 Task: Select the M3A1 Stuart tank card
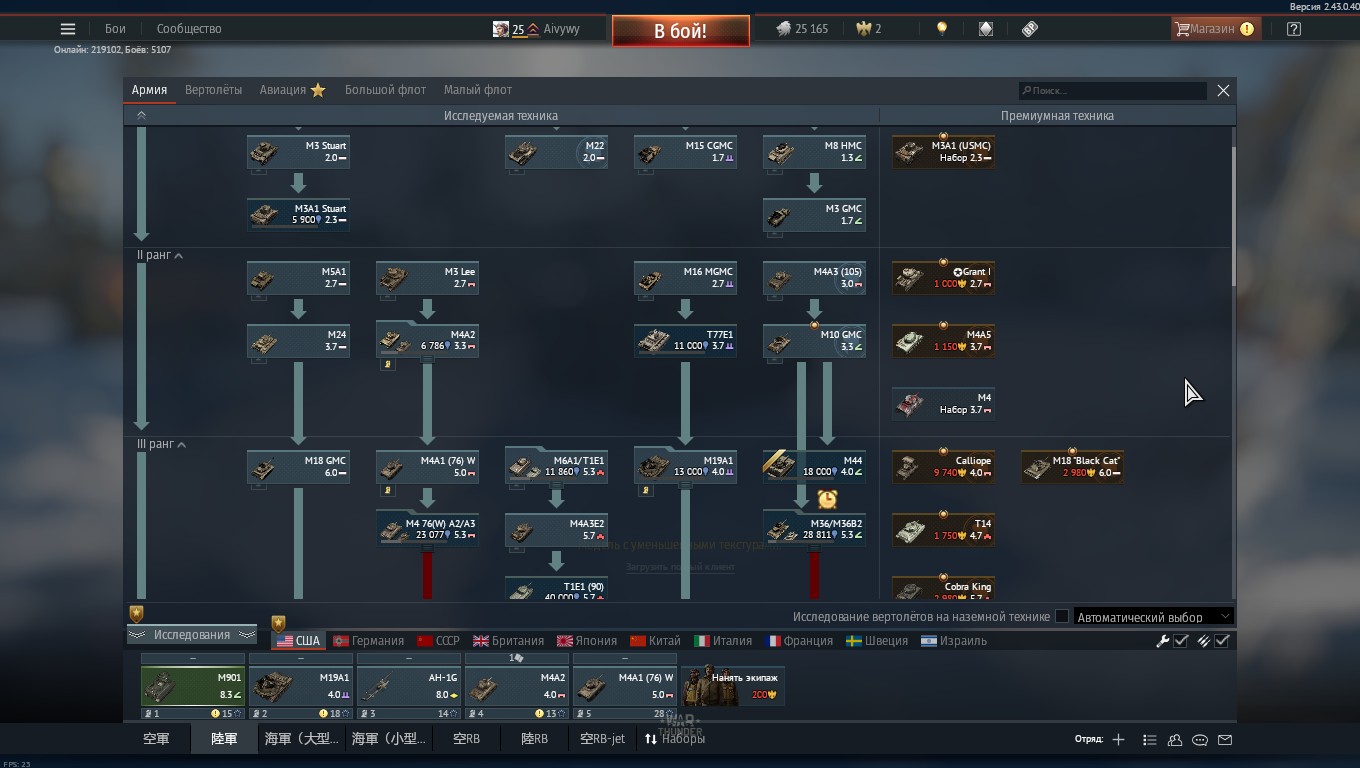pos(298,215)
